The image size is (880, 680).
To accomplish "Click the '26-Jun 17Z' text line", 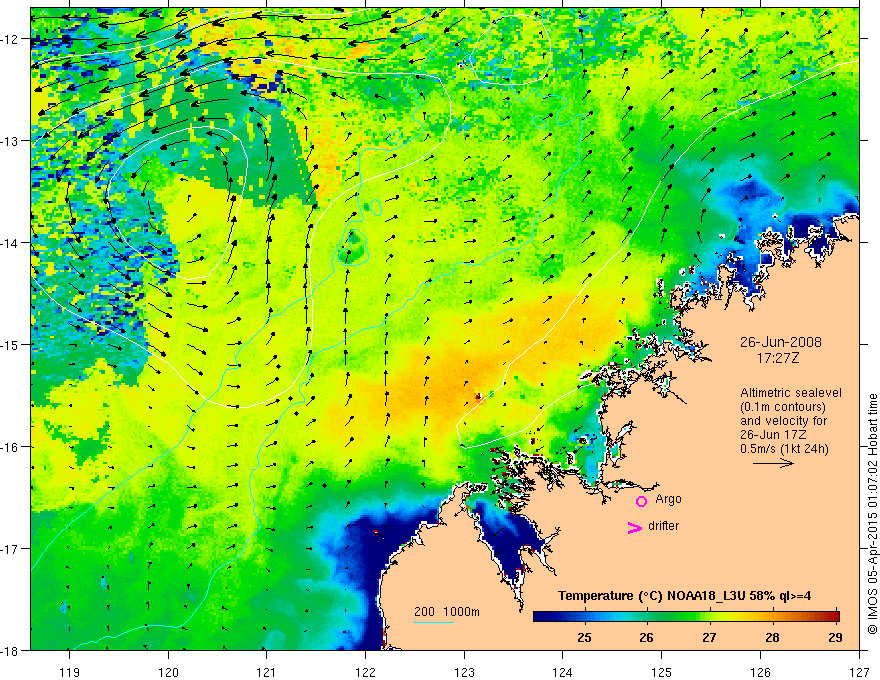I will (x=776, y=435).
